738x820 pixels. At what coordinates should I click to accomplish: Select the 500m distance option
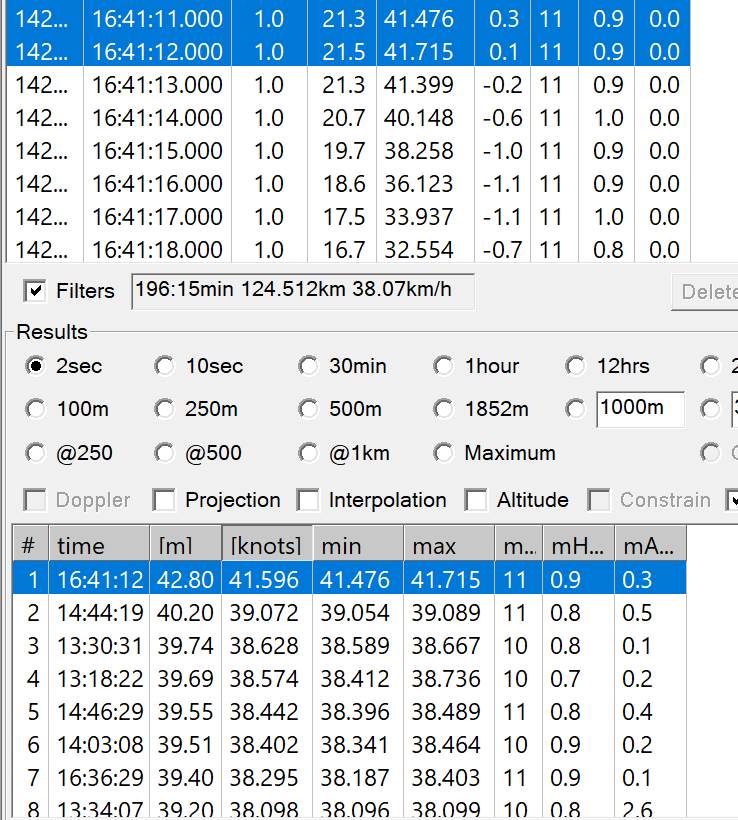tap(308, 409)
